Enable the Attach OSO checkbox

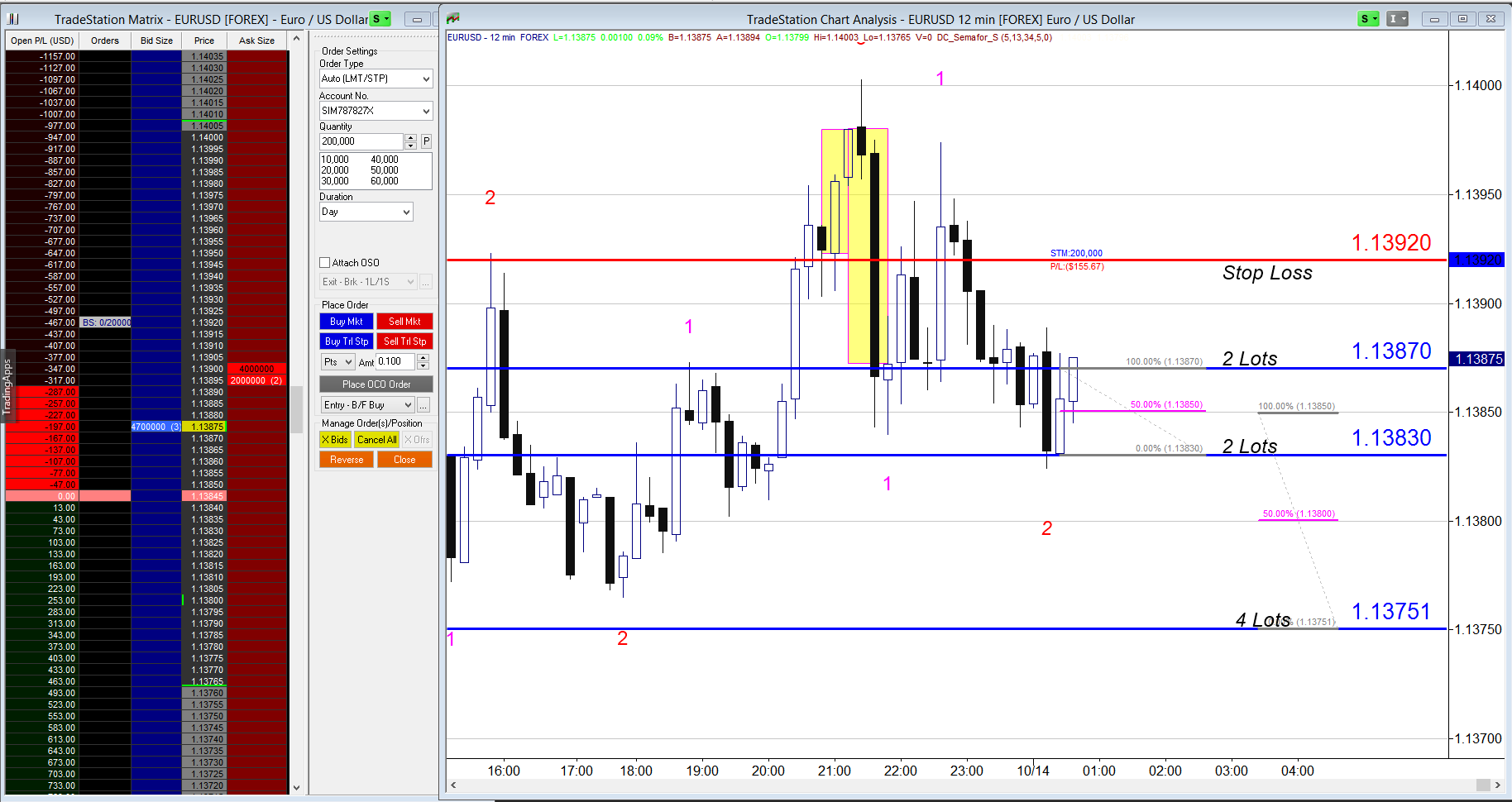coord(325,263)
